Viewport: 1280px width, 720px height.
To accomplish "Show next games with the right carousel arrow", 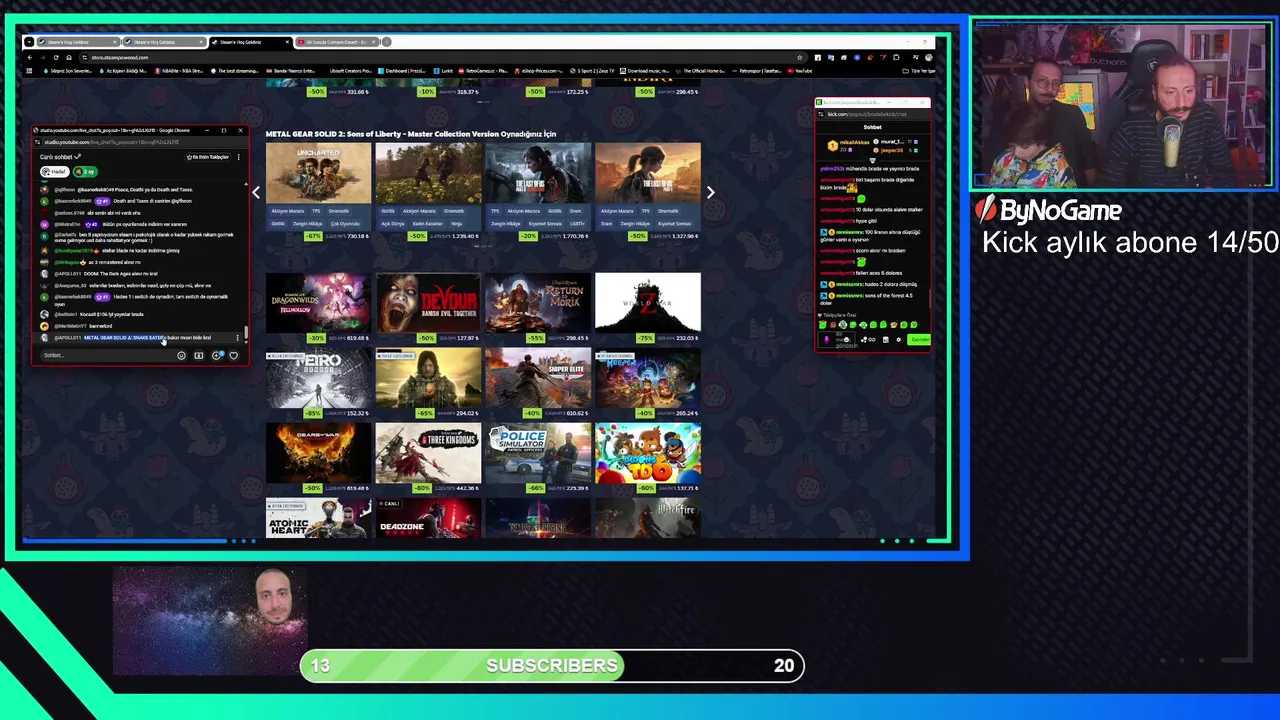I will [x=710, y=192].
